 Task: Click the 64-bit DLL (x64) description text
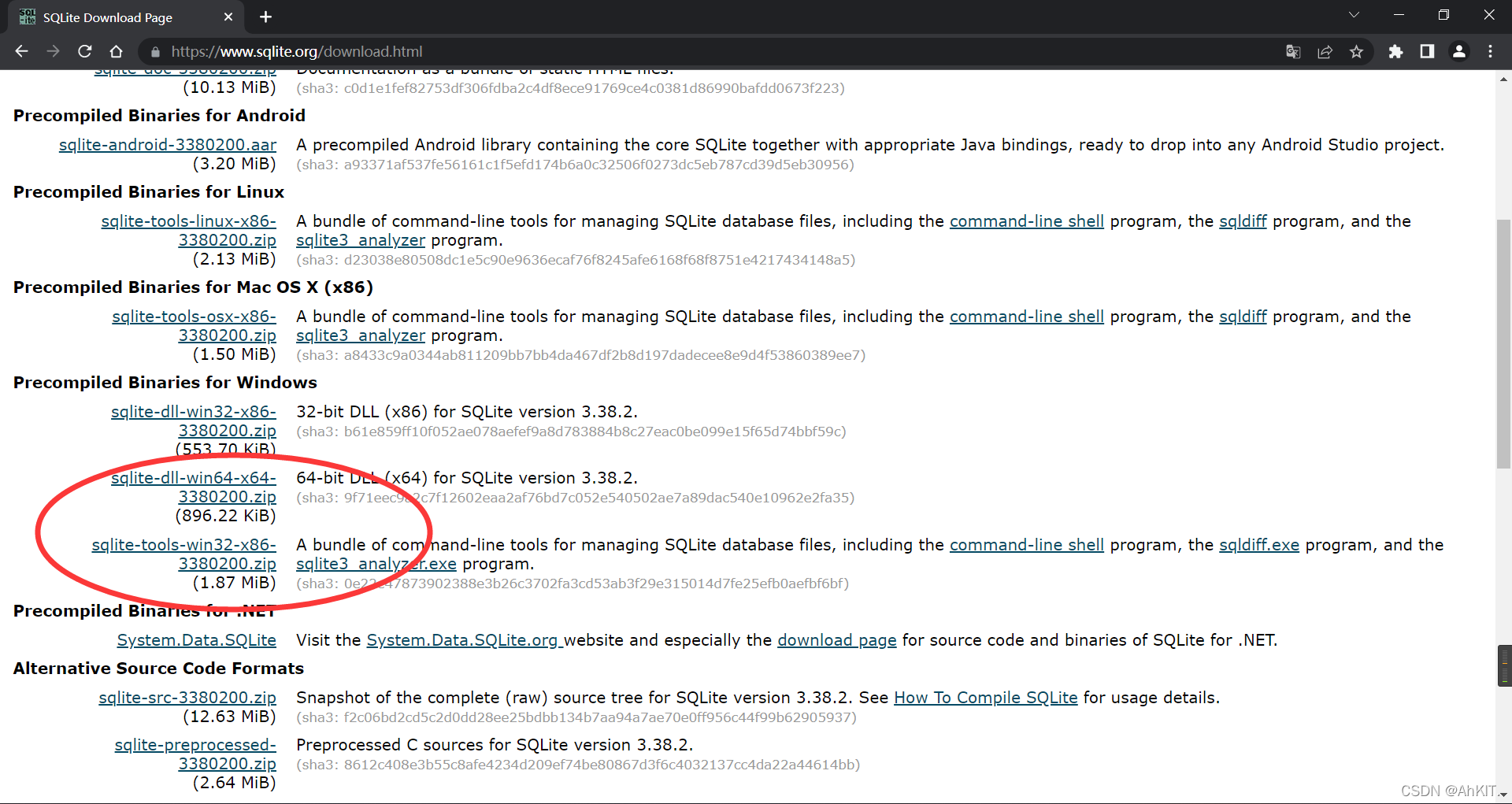point(467,478)
